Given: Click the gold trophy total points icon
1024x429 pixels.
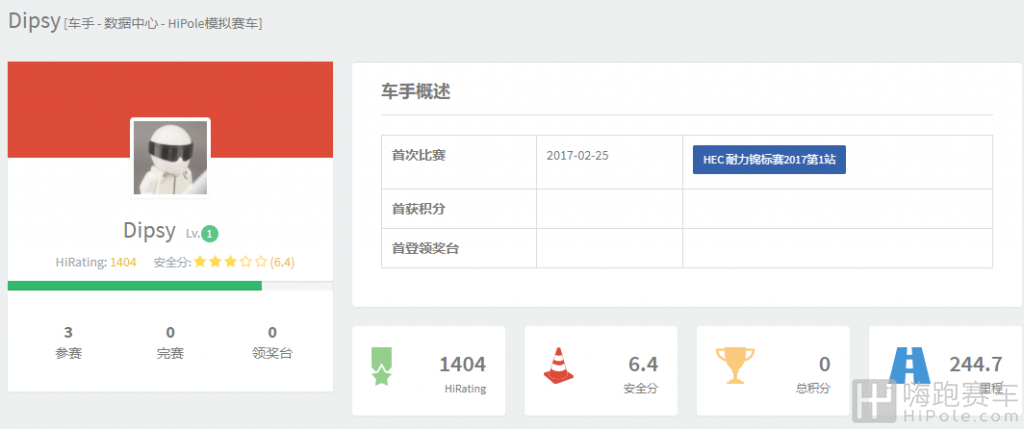Looking at the screenshot, I should (735, 365).
